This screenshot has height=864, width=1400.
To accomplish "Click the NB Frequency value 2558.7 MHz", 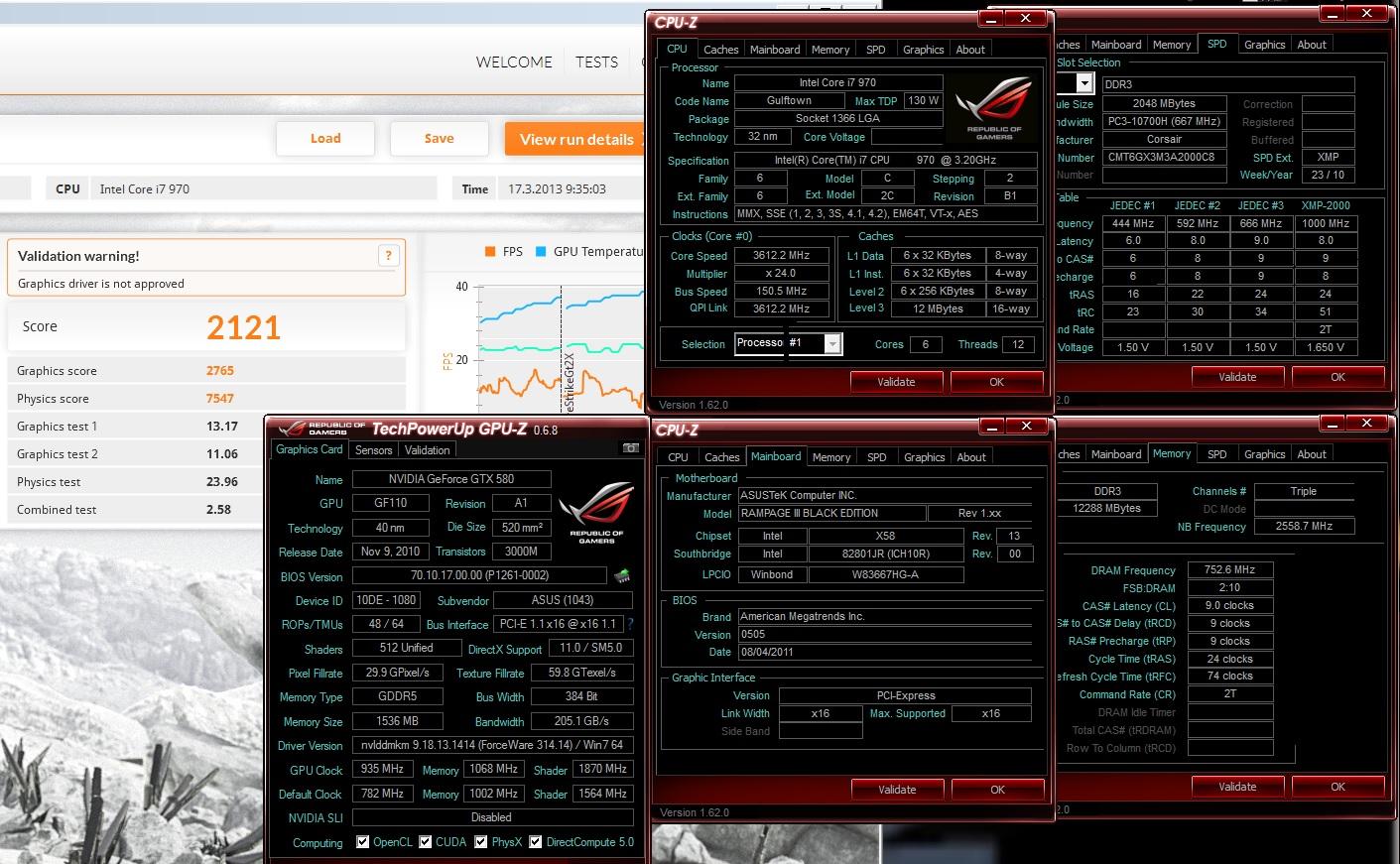I will pos(1304,527).
